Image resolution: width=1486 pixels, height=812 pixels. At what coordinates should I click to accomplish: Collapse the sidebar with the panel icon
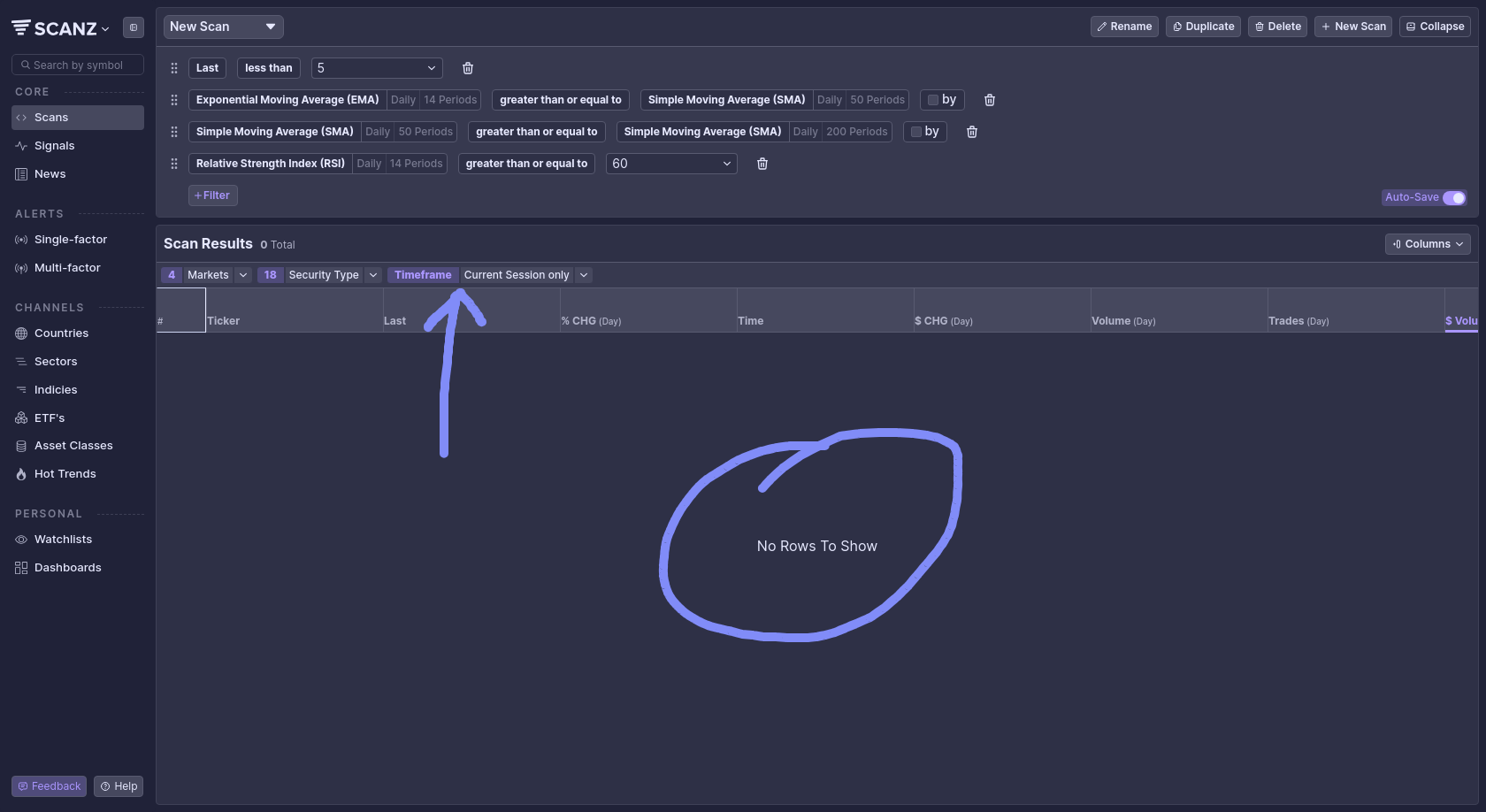pyautogui.click(x=134, y=27)
